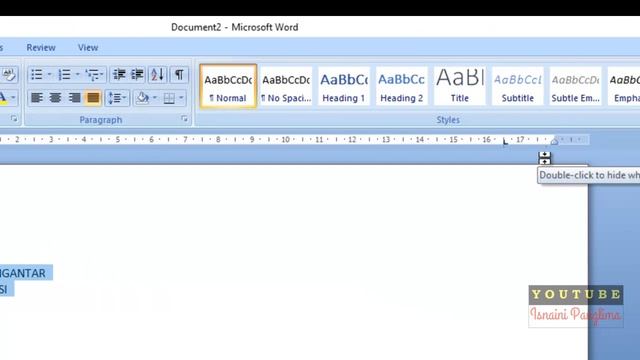Screen dimensions: 640x360
Task: Open the numbering library dropdown arrow
Action: coord(77,75)
